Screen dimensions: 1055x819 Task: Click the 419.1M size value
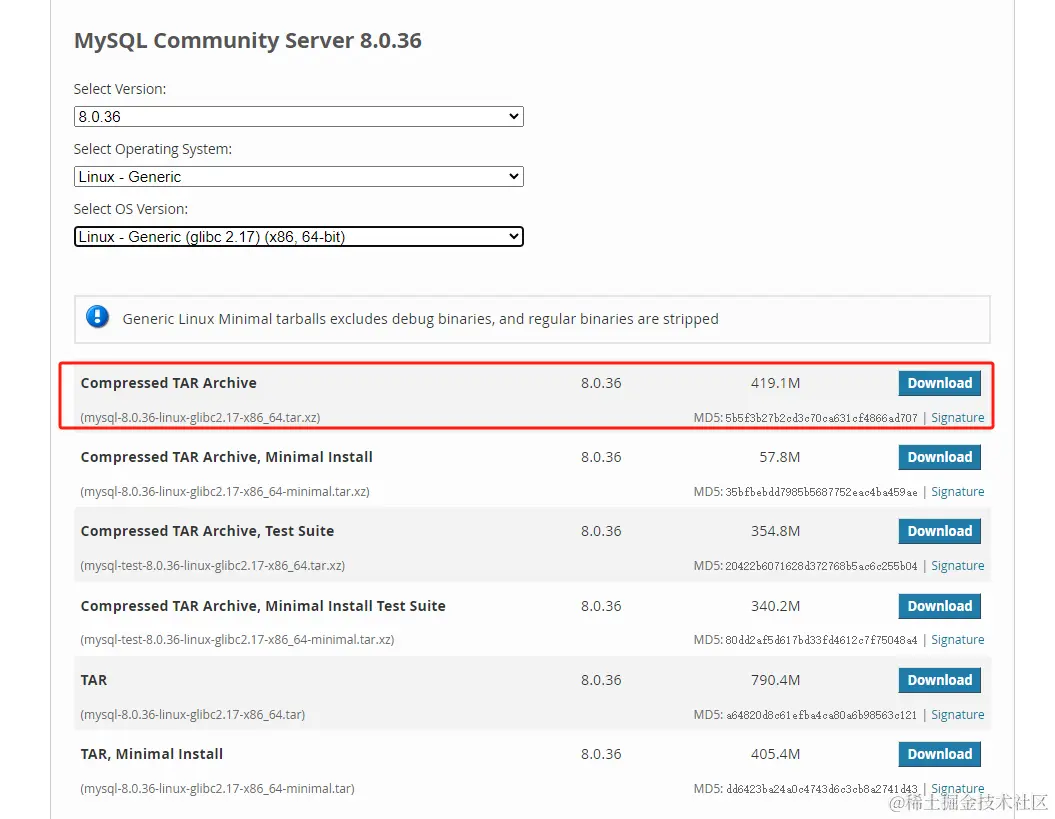pos(775,383)
